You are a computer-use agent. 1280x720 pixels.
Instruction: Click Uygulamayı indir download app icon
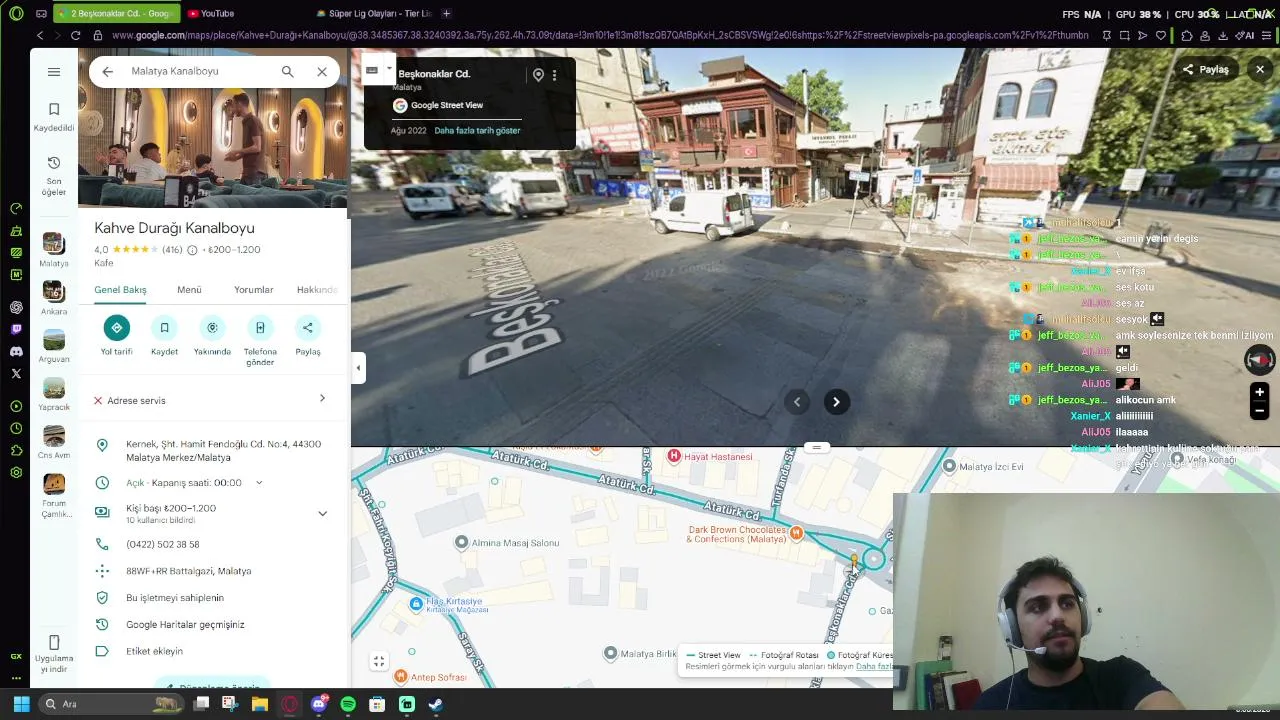(54, 654)
